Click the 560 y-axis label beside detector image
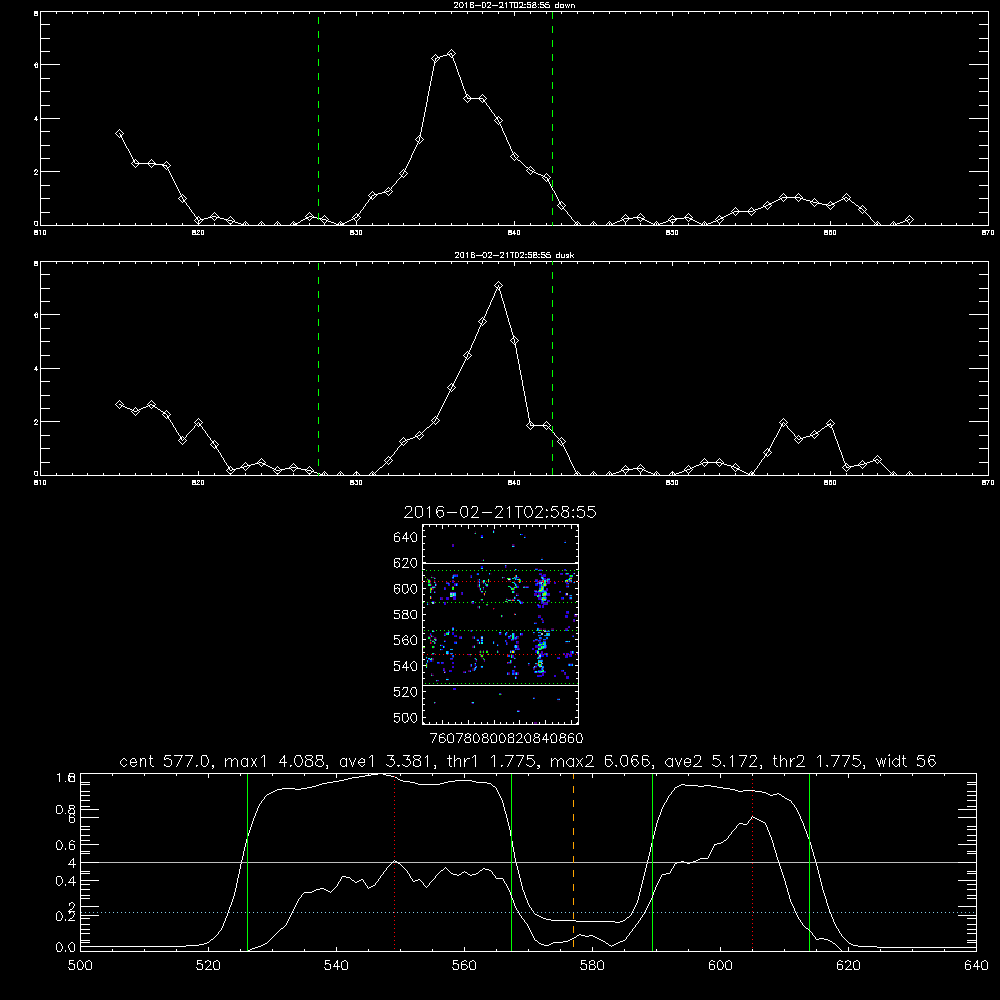The width and height of the screenshot is (1000, 1000). coord(406,640)
